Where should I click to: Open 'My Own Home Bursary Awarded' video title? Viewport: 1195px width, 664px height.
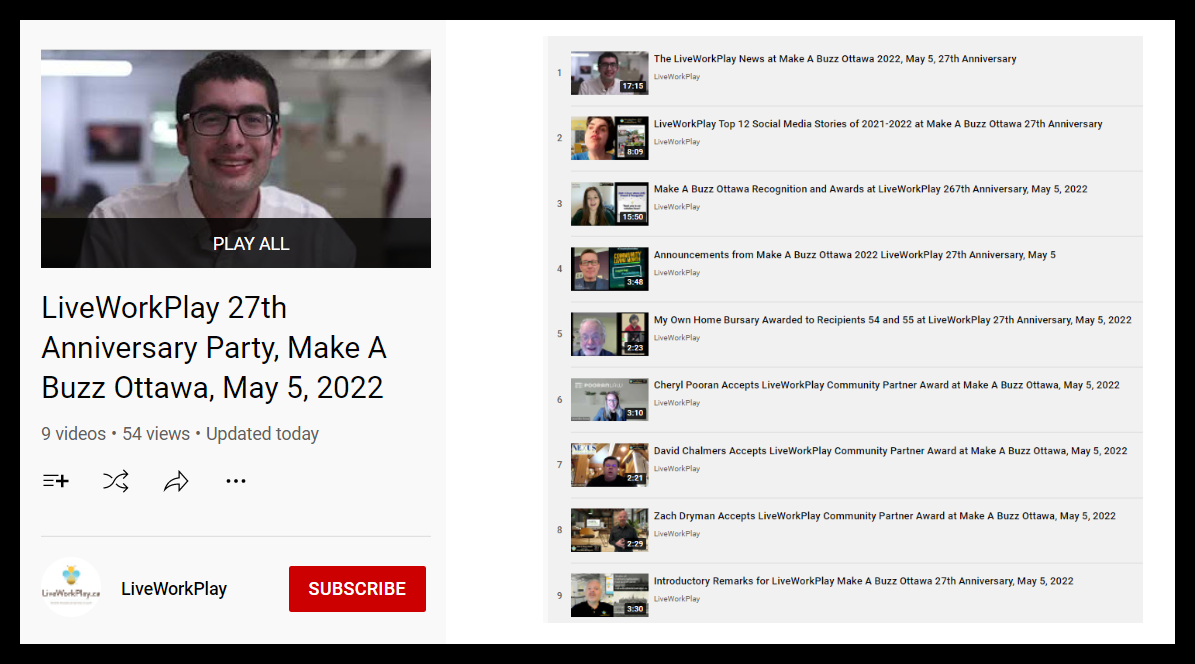pos(892,320)
